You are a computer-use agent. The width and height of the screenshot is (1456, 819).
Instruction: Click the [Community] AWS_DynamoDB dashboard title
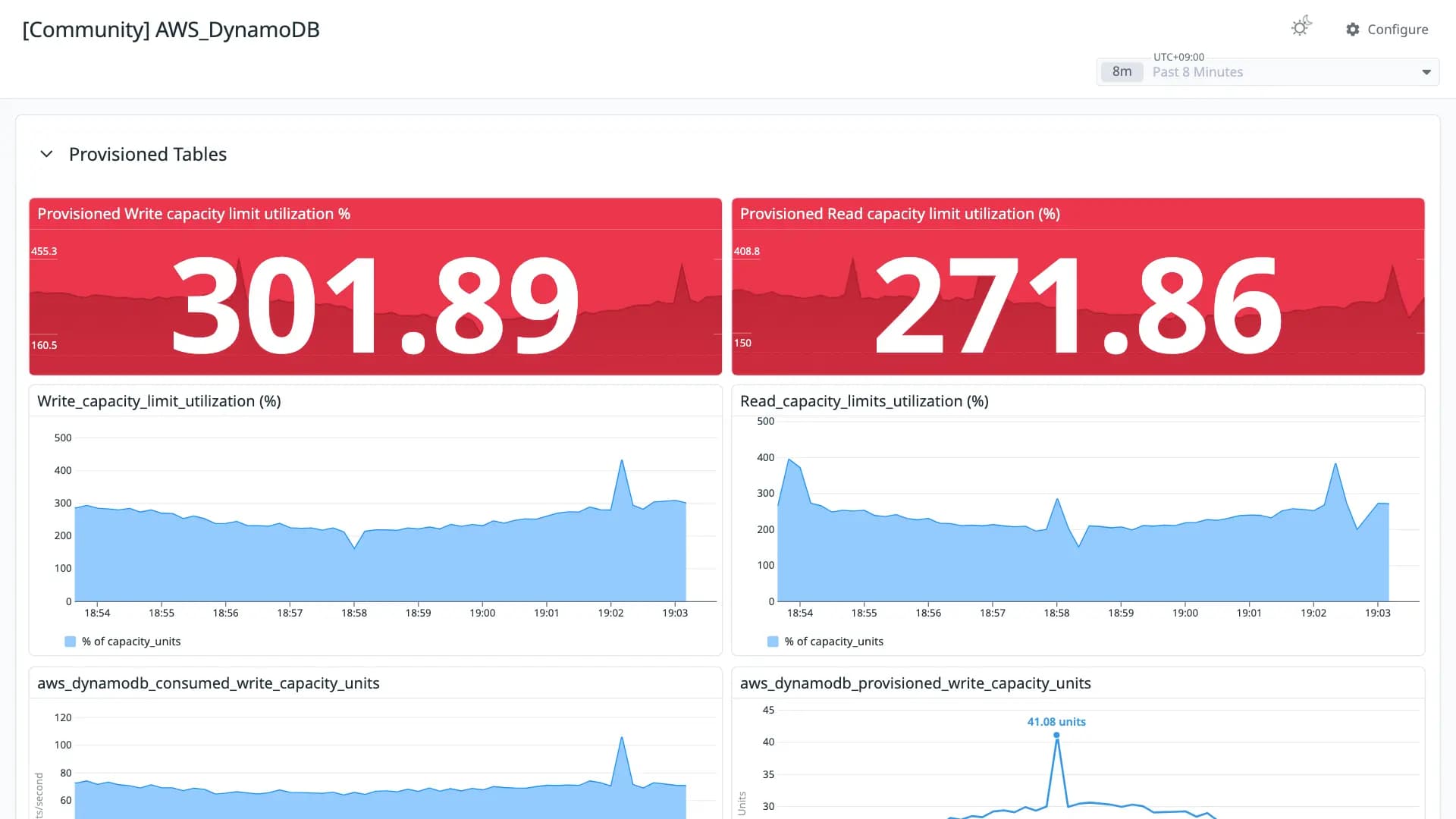pyautogui.click(x=171, y=30)
